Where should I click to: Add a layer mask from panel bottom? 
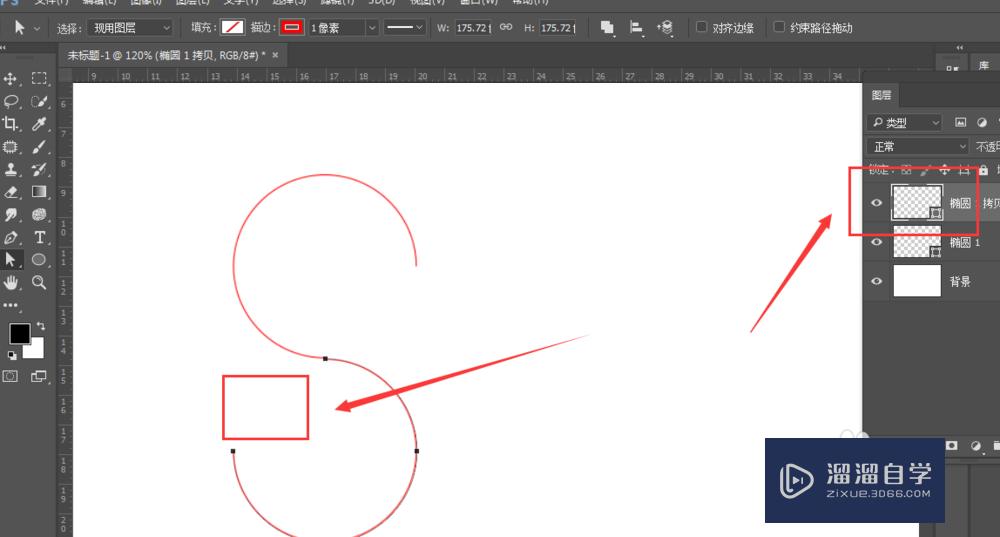(x=952, y=445)
